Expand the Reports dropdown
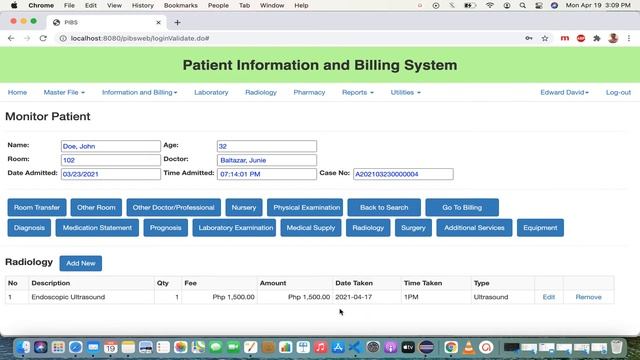The image size is (640, 360). point(358,92)
